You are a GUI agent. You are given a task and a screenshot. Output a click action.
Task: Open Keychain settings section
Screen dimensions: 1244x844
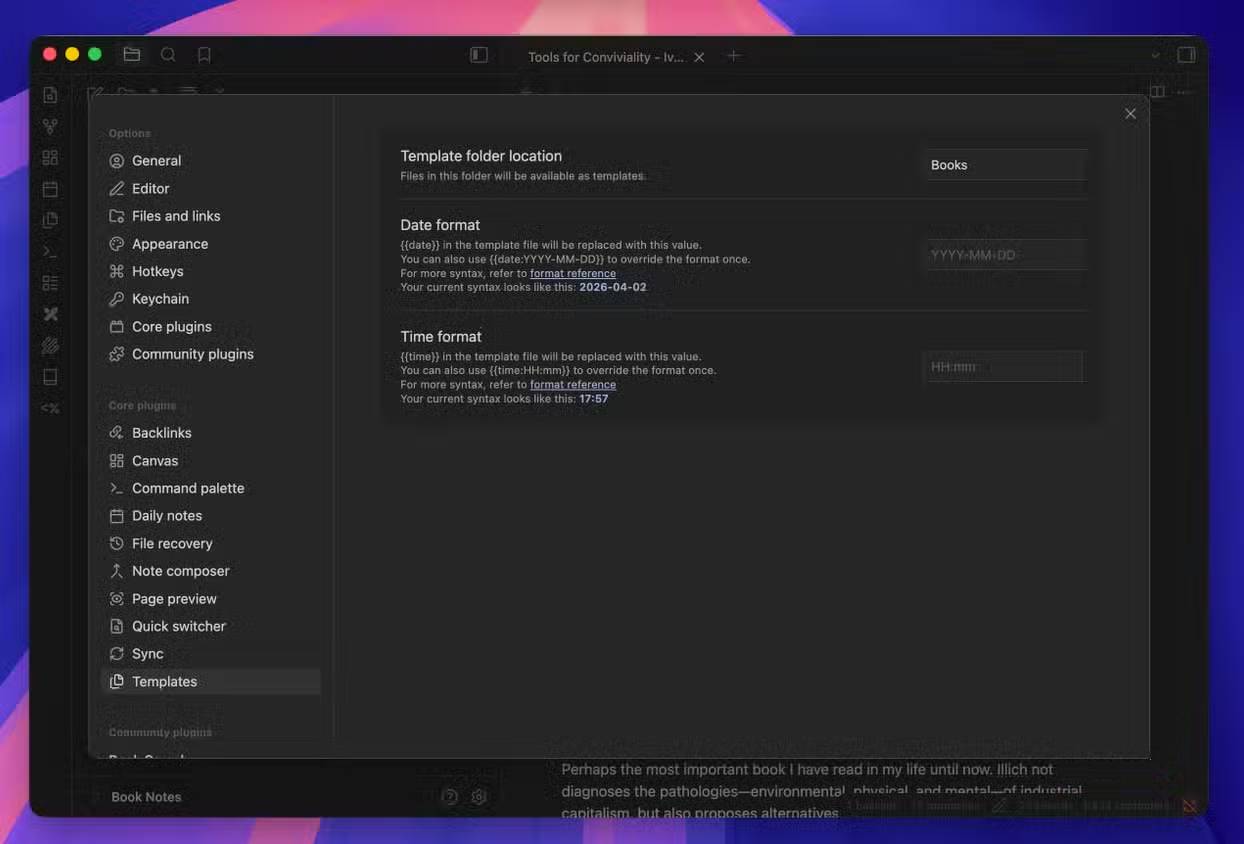pos(211,299)
